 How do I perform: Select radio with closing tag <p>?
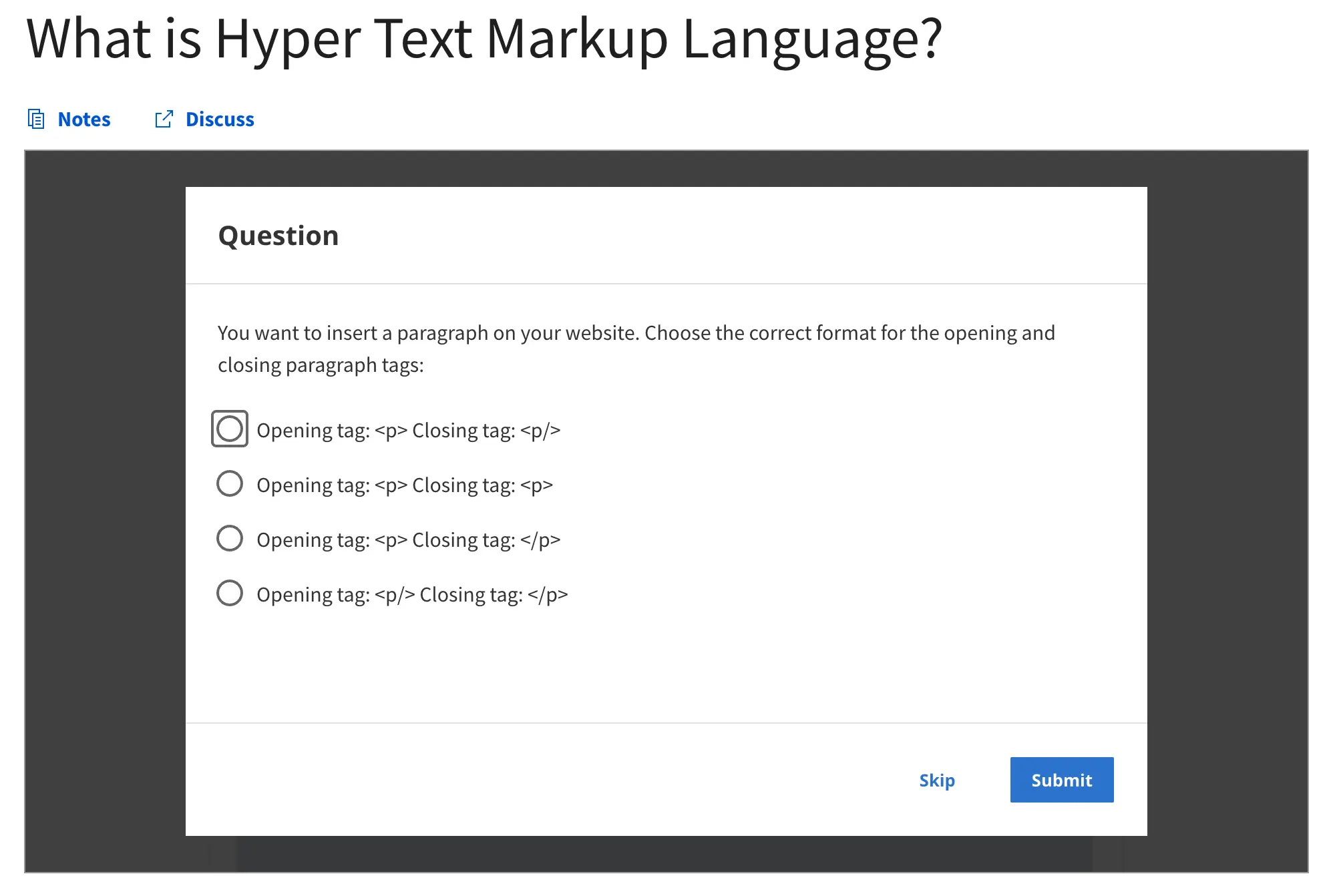230,483
